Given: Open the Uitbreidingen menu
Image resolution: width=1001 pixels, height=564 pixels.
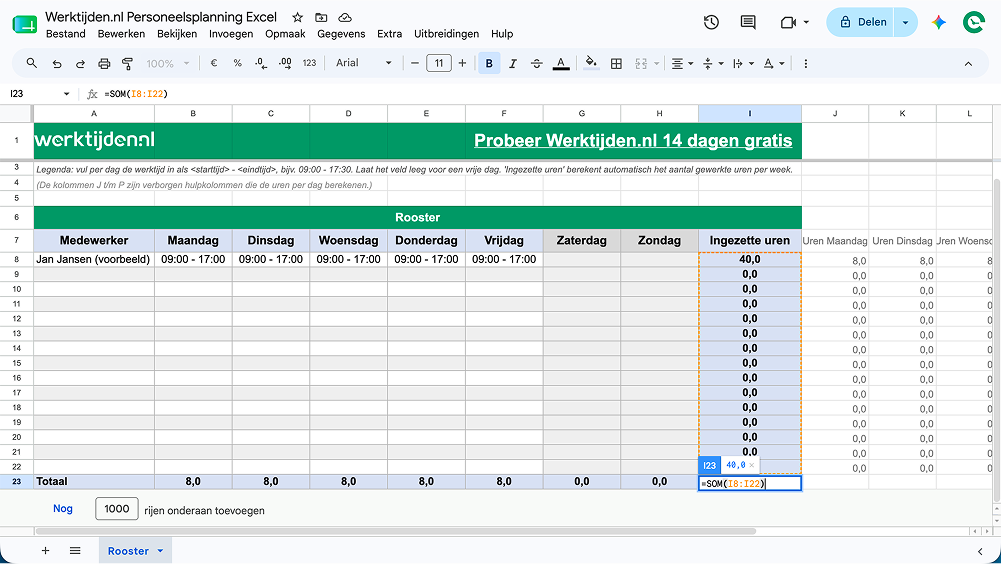Looking at the screenshot, I should (x=446, y=34).
